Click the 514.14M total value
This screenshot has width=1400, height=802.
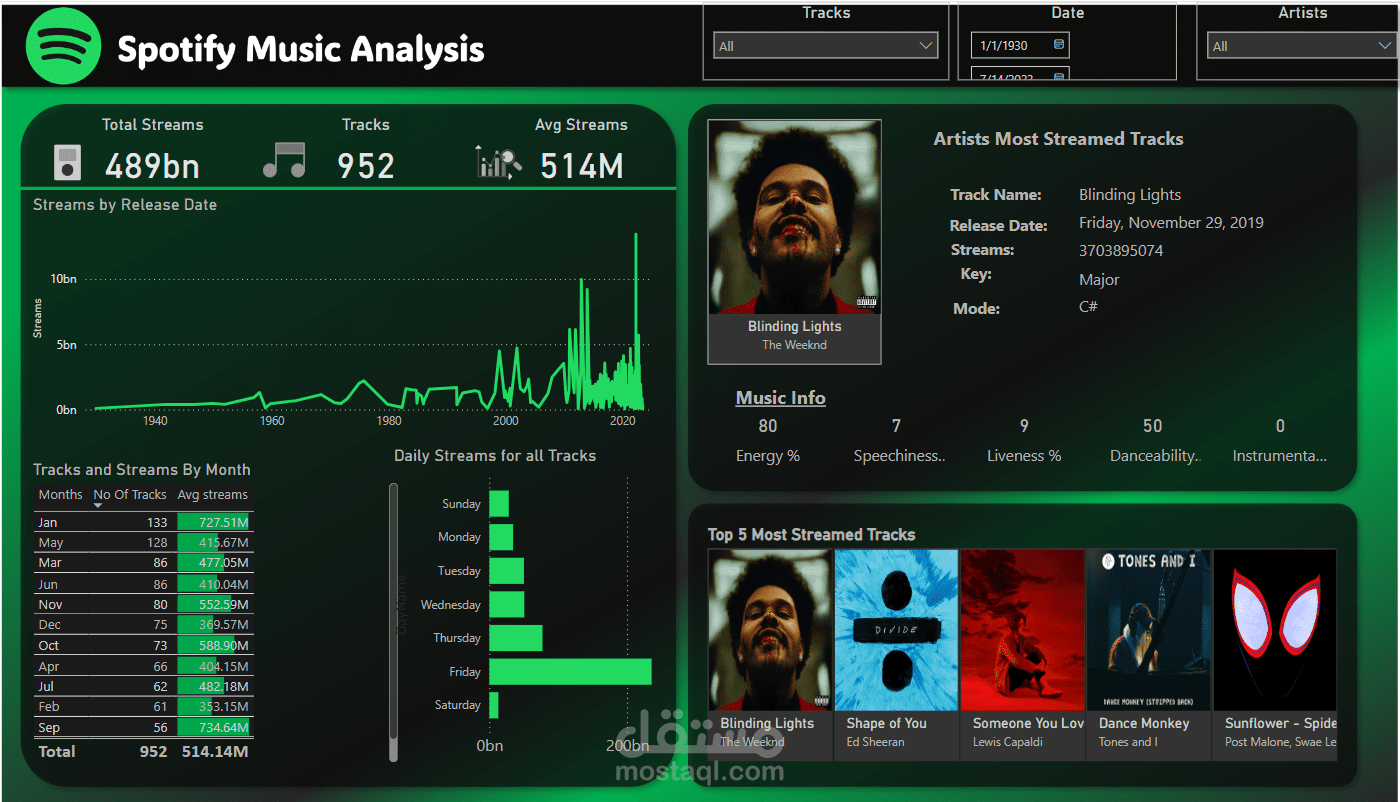point(215,751)
